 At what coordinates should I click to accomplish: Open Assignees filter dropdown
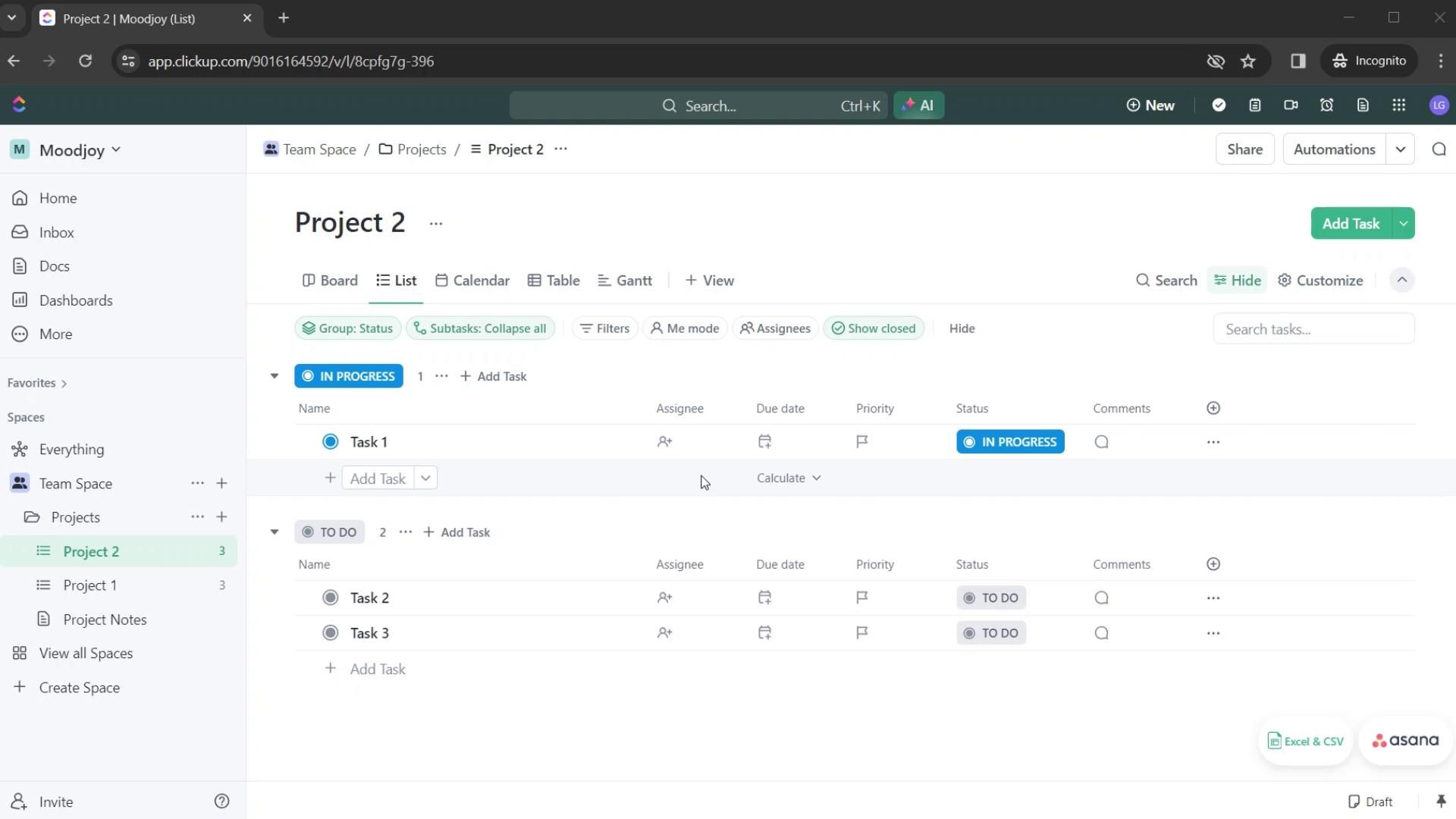click(x=776, y=327)
